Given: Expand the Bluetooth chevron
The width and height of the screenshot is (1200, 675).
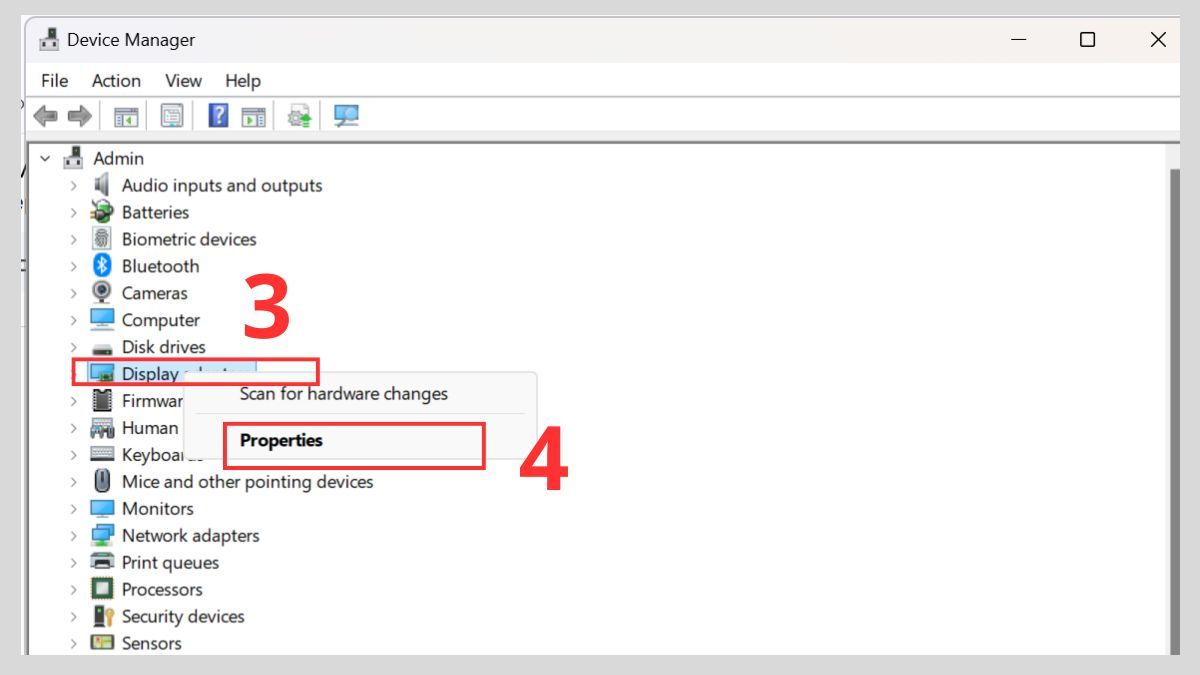Looking at the screenshot, I should [x=73, y=266].
